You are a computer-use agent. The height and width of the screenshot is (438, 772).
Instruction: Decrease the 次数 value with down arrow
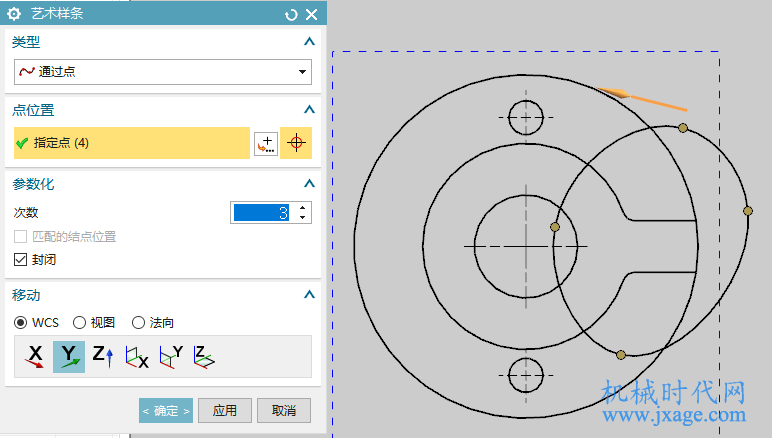coord(303,218)
